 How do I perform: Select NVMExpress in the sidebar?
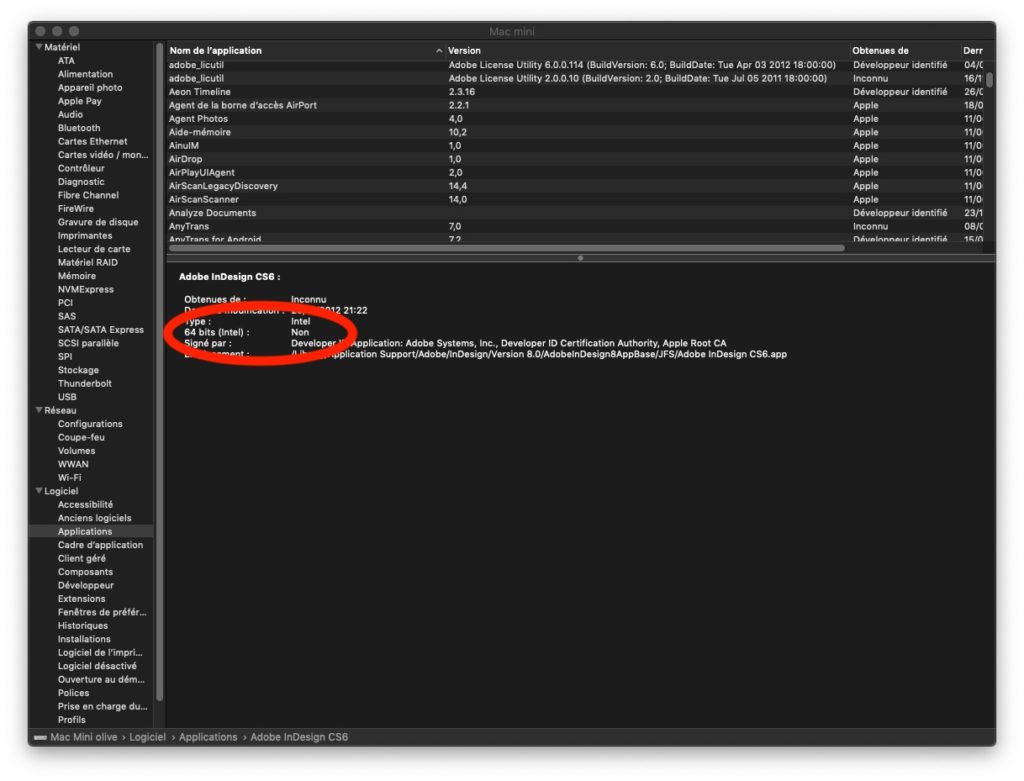pyautogui.click(x=86, y=289)
